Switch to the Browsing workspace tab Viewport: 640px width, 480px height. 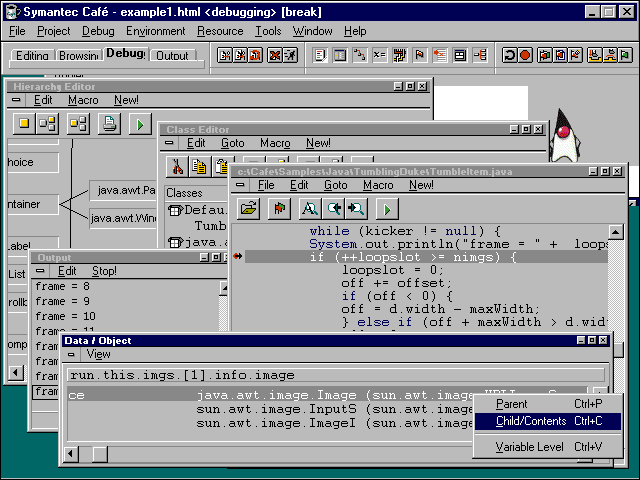click(x=79, y=55)
